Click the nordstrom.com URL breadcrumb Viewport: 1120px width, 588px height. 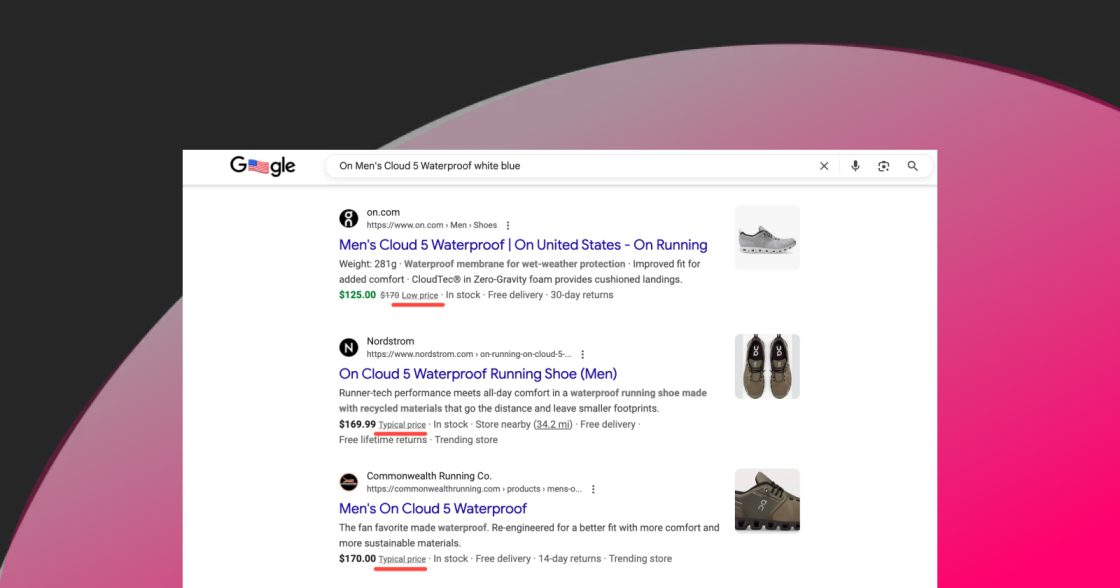pyautogui.click(x=469, y=354)
